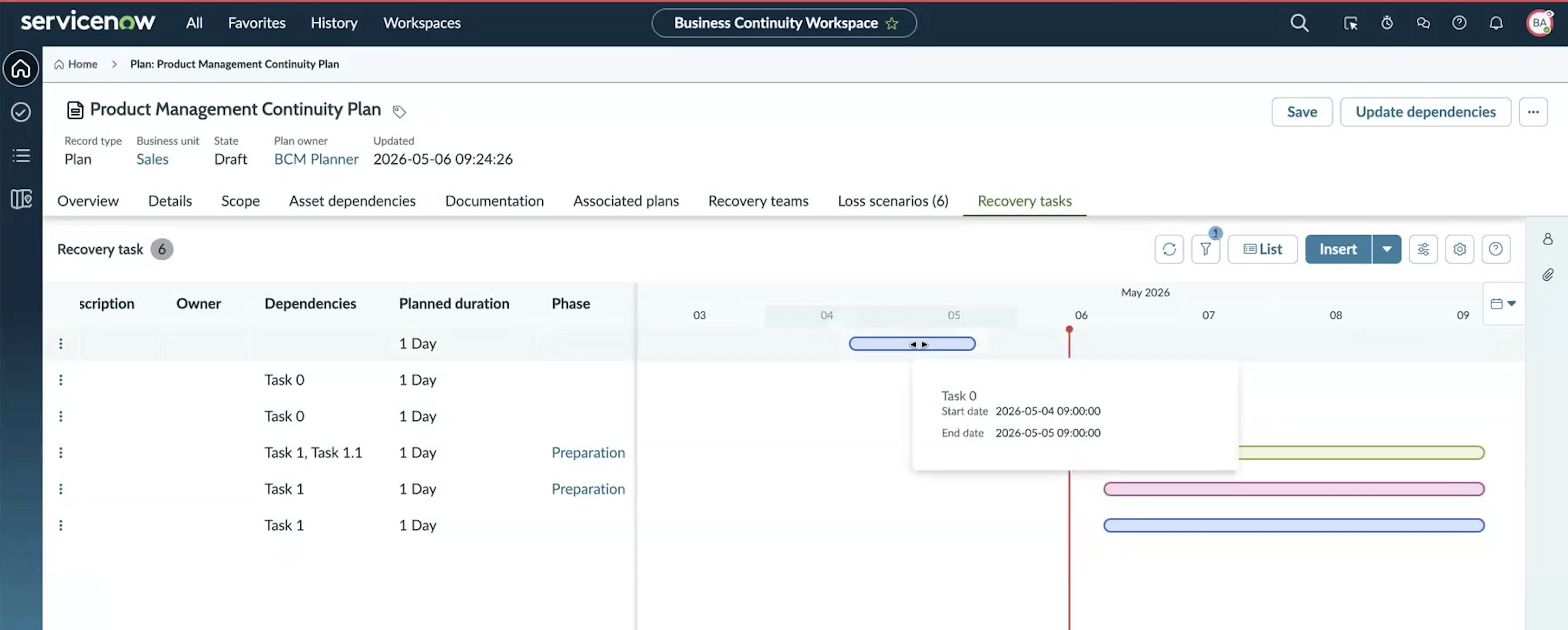1568x630 pixels.
Task: Open the calendar timescale dropdown
Action: [1503, 303]
